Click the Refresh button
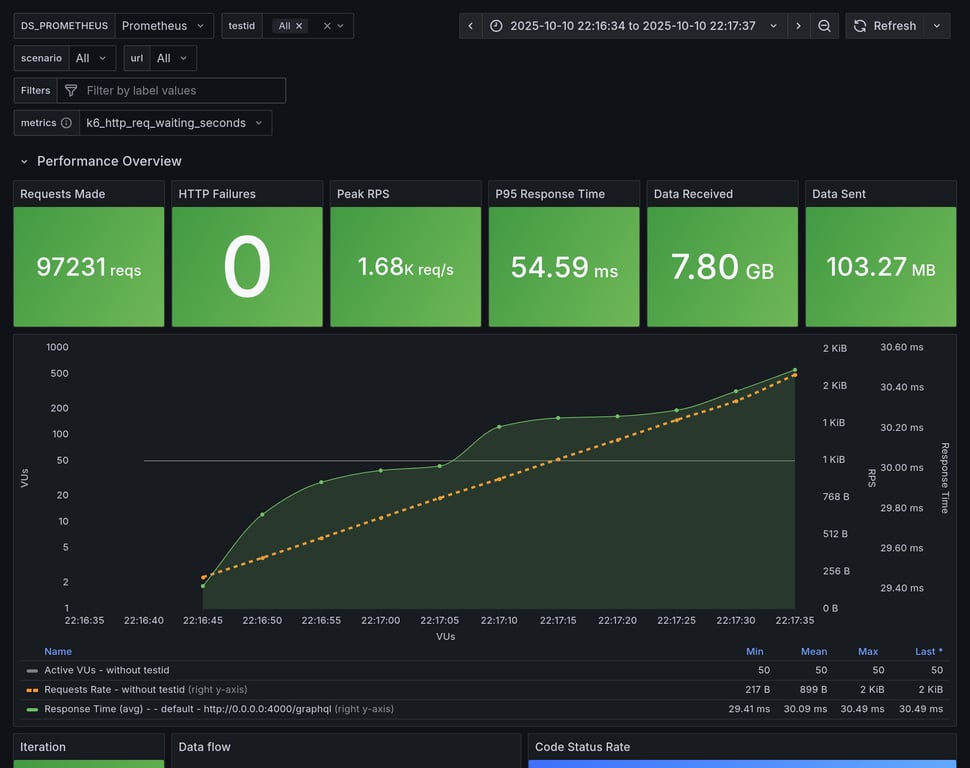Screen dimensions: 970x768 click(x=884, y=26)
